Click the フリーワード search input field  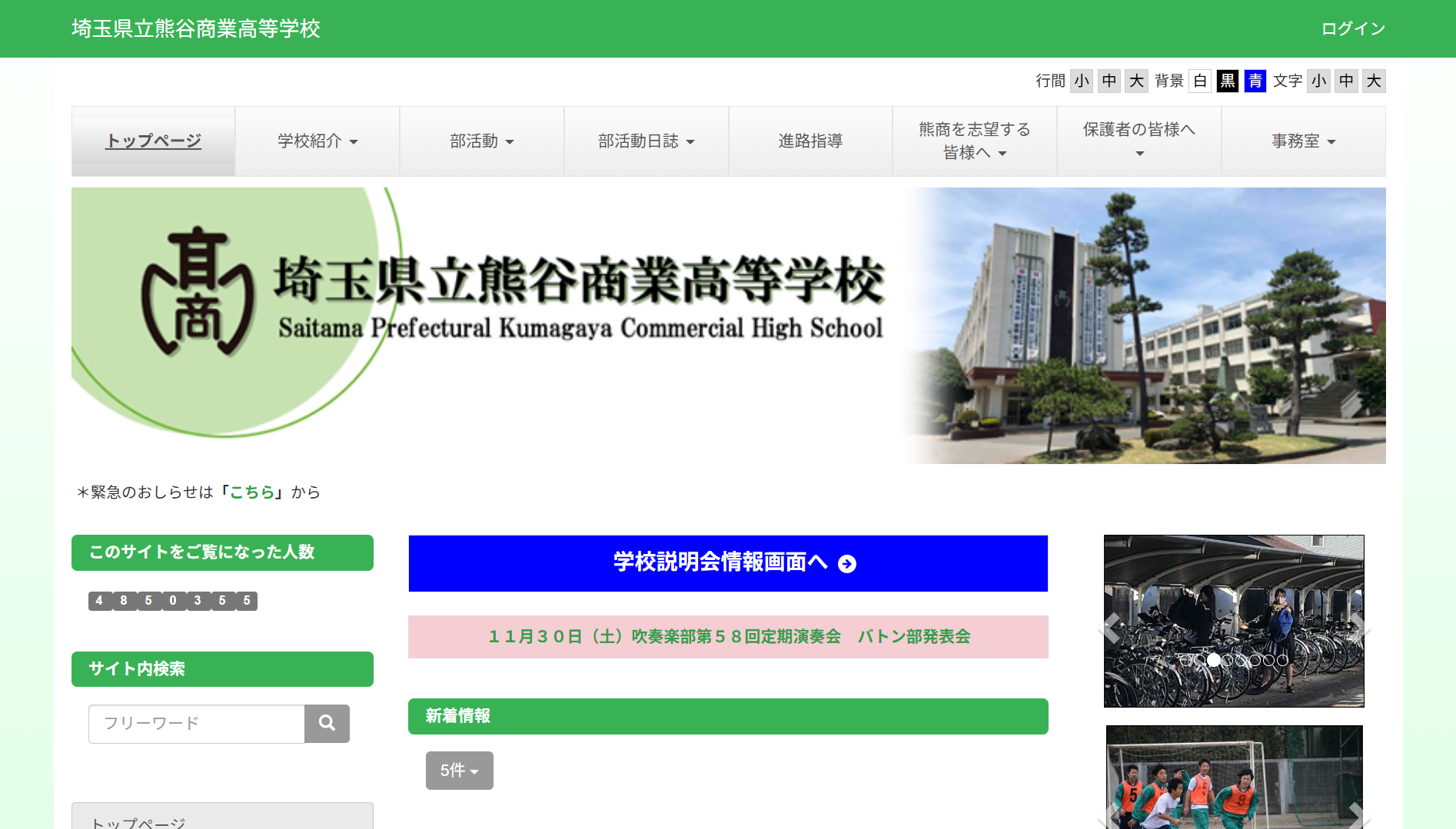pos(197,724)
